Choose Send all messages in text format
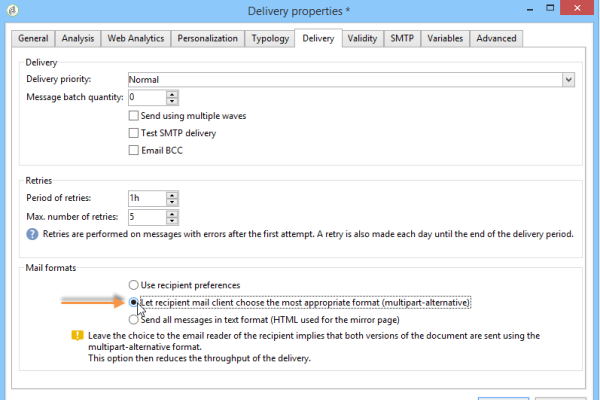Image resolution: width=600 pixels, height=400 pixels. pos(134,319)
